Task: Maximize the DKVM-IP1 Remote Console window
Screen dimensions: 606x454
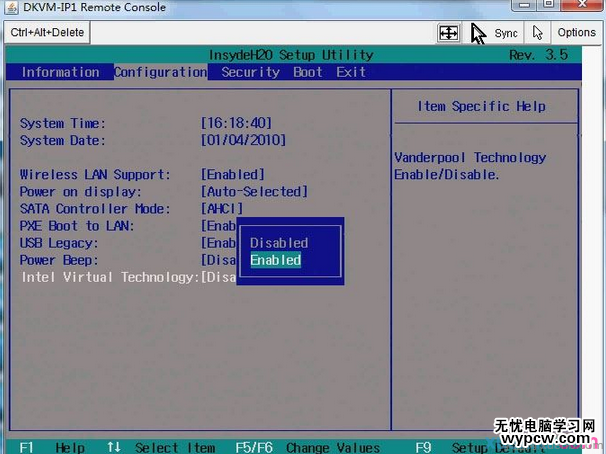Action: 548,4
